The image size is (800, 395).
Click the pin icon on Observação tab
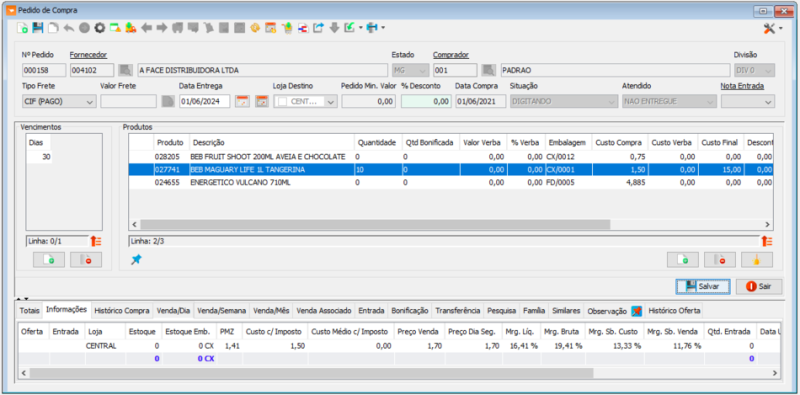tap(636, 311)
